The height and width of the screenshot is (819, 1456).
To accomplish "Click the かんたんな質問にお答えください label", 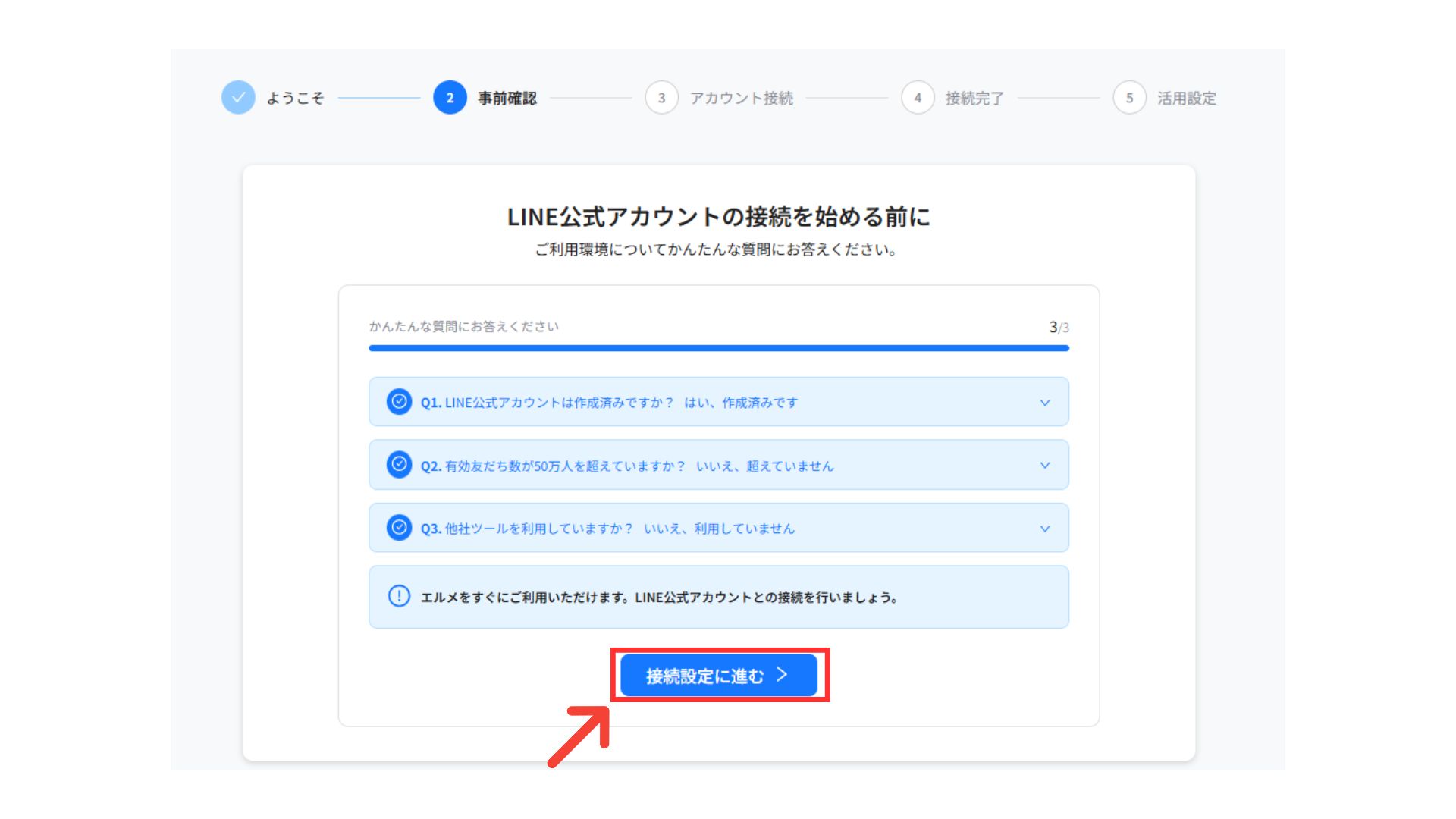I will (464, 326).
